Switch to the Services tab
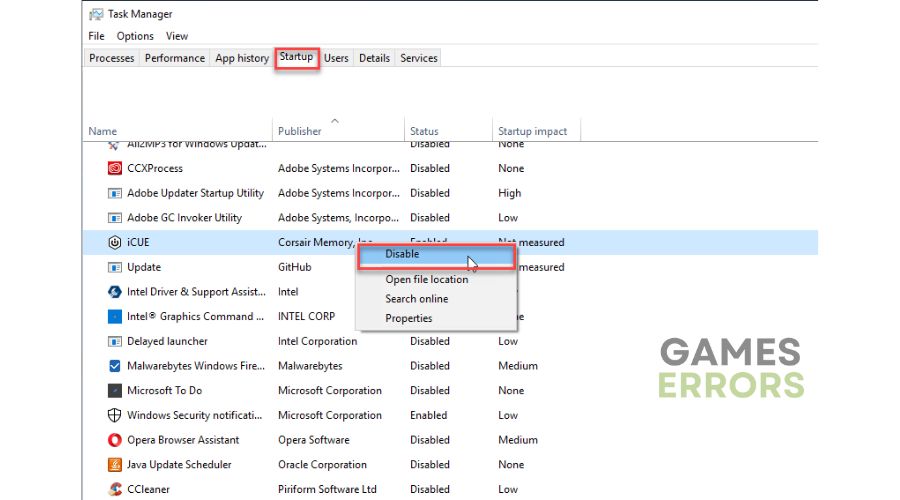 (418, 58)
